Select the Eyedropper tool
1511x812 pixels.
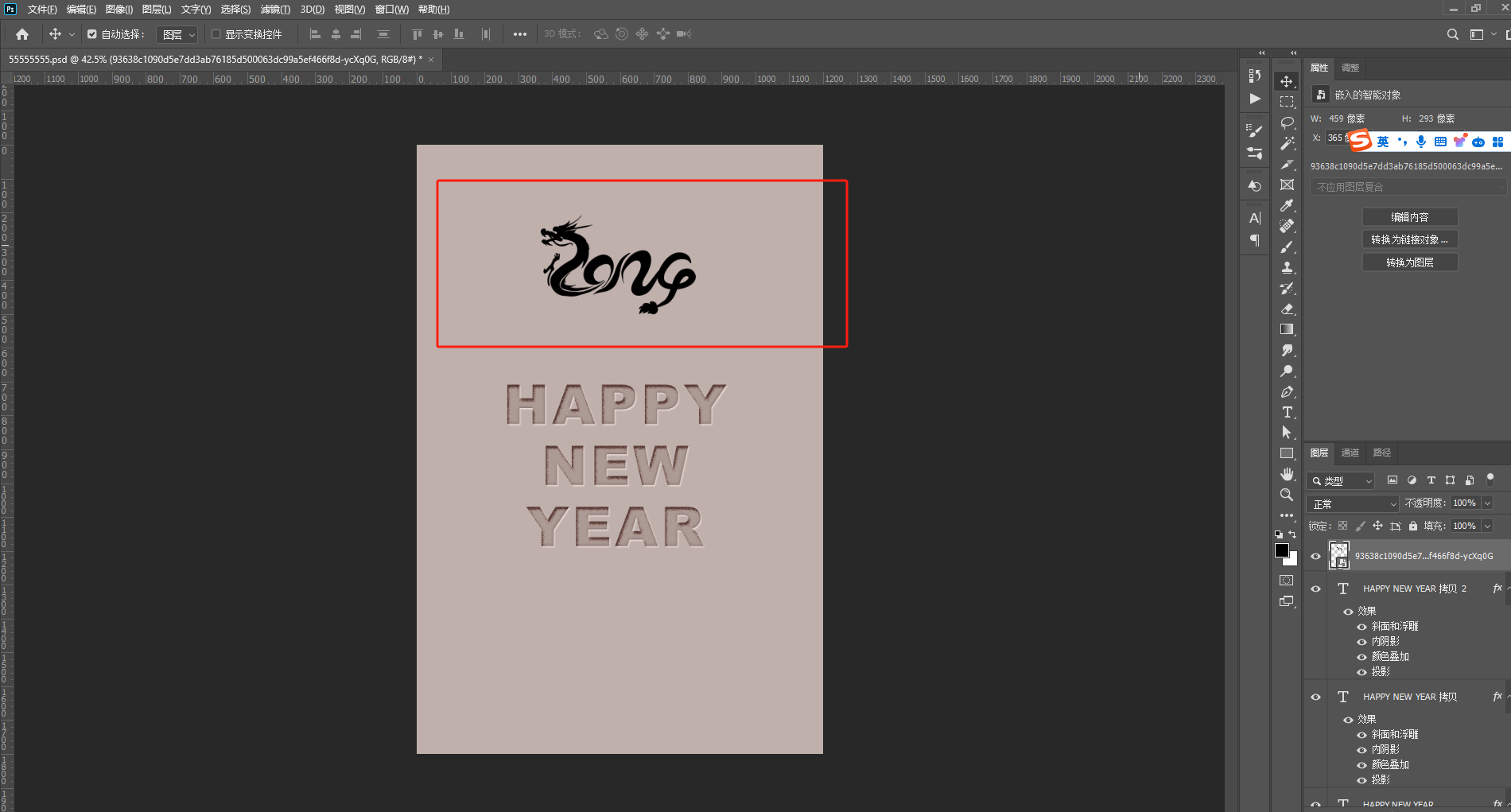pos(1287,205)
